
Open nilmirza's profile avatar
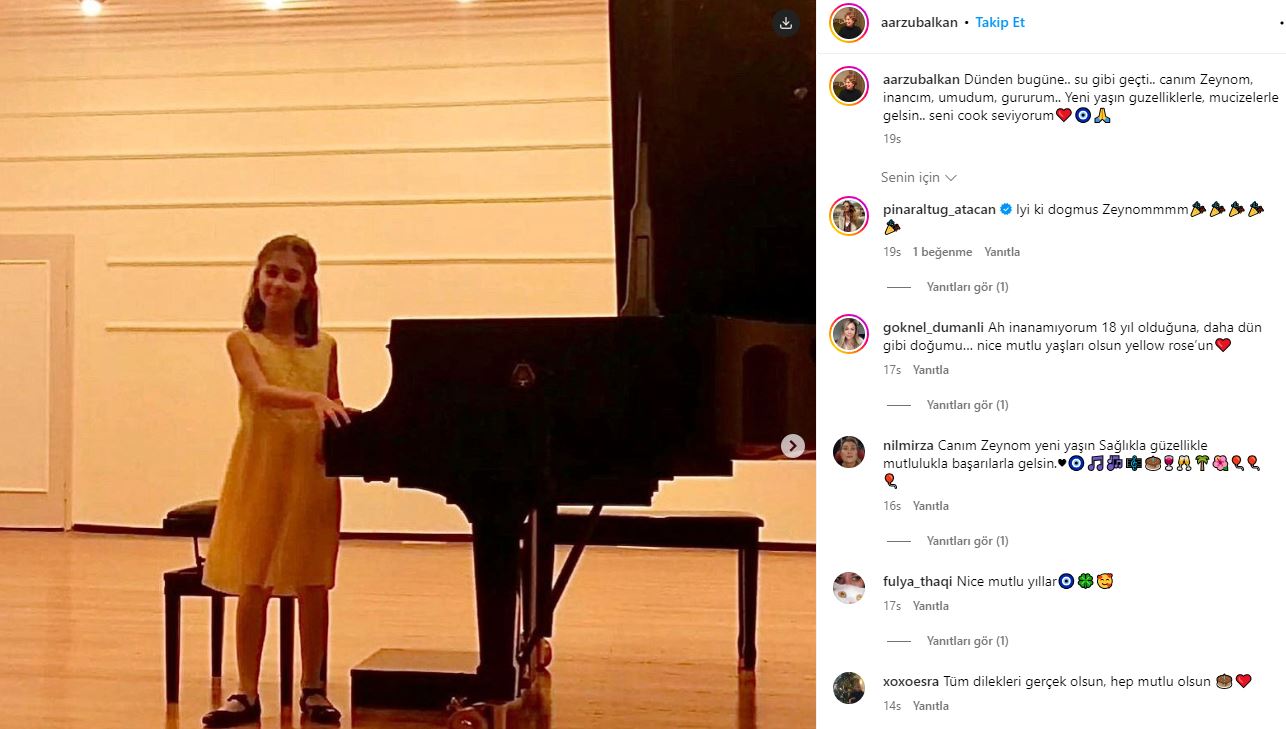pos(849,452)
